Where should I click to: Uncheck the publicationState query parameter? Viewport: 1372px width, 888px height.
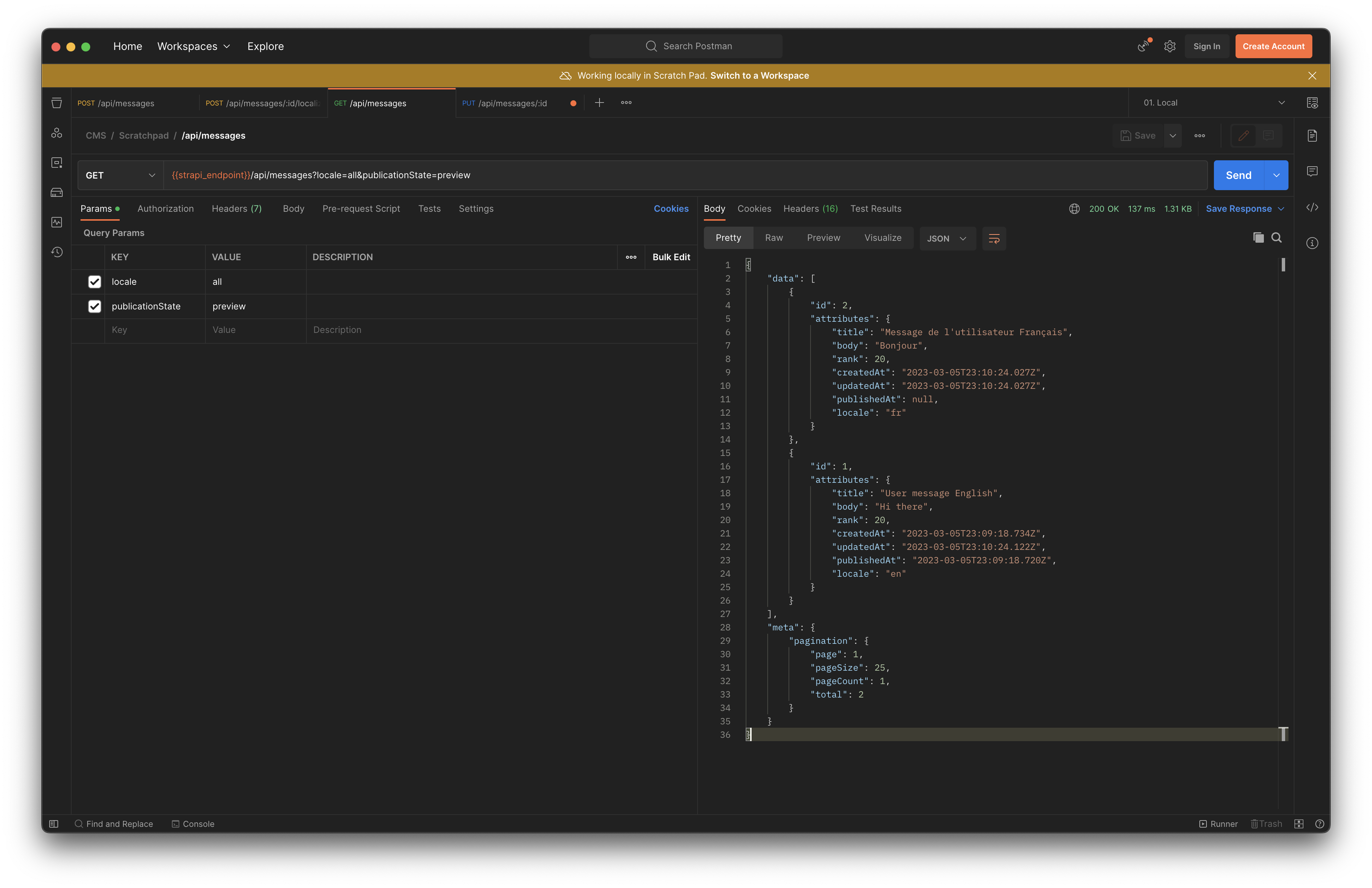(95, 306)
